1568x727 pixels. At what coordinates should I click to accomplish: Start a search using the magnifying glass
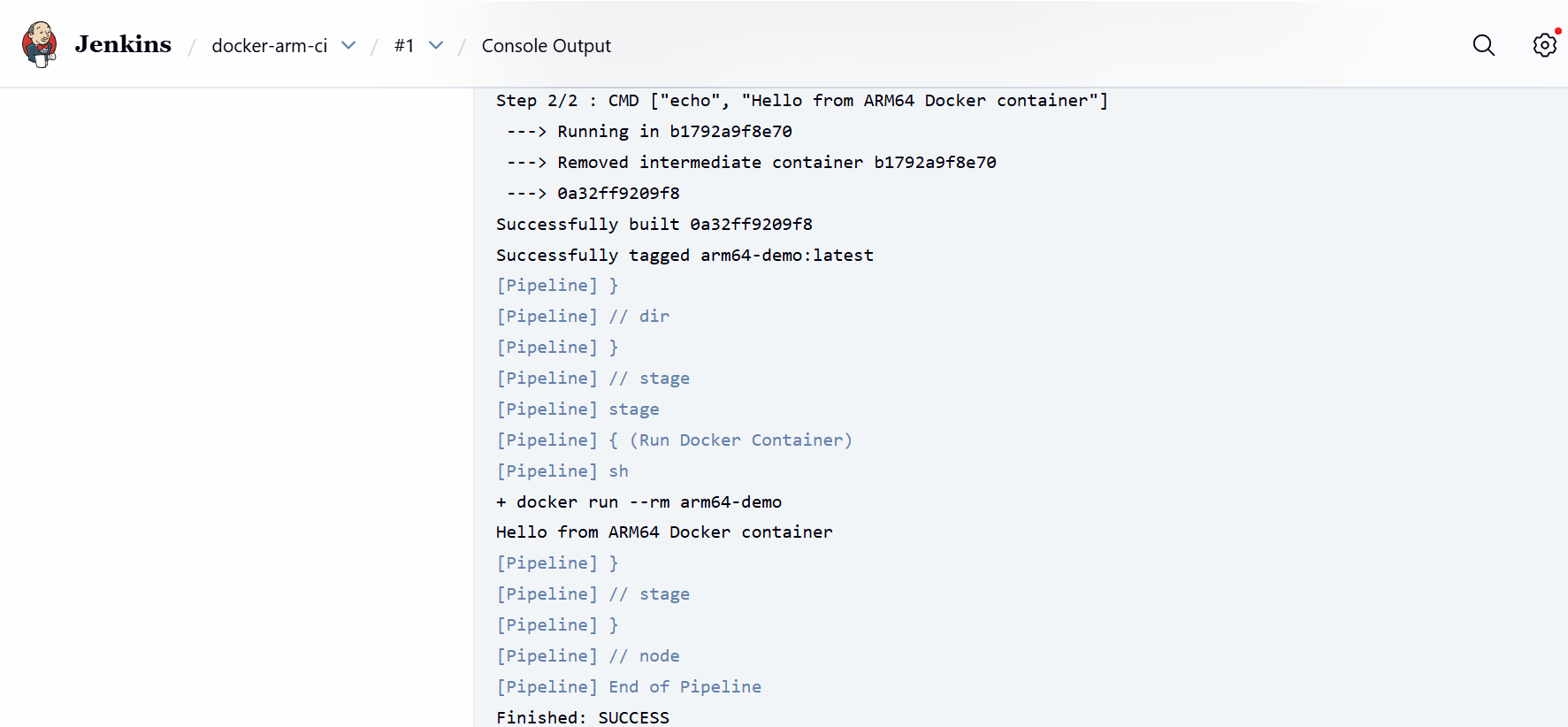(1484, 45)
